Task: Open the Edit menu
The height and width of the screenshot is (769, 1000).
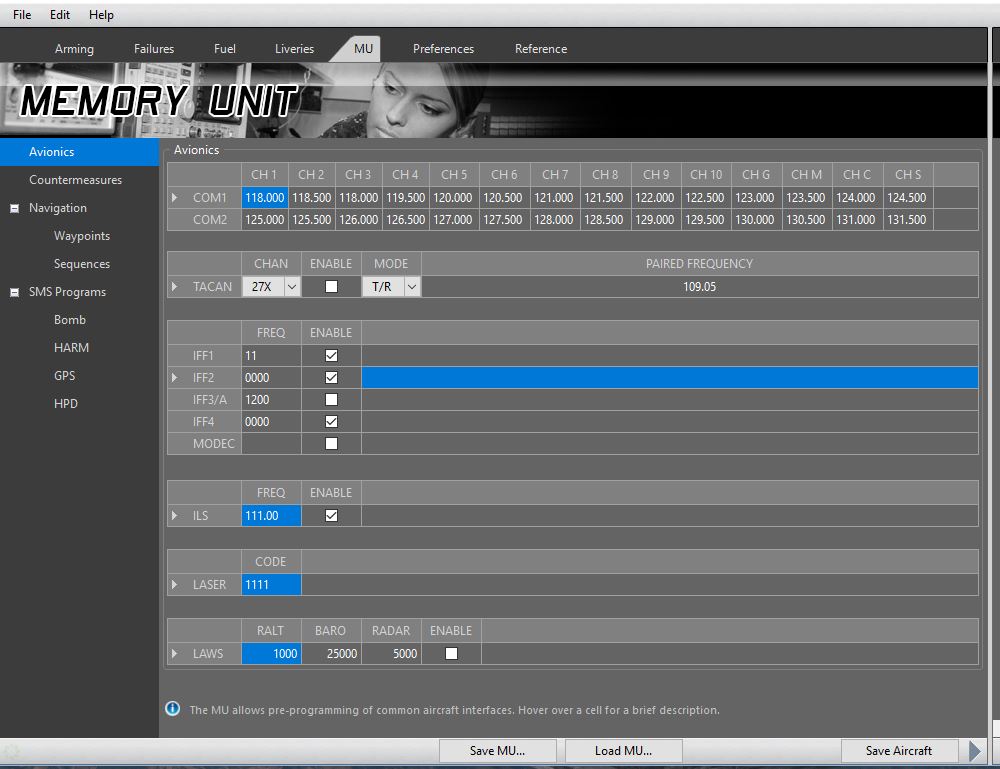Action: (x=60, y=15)
